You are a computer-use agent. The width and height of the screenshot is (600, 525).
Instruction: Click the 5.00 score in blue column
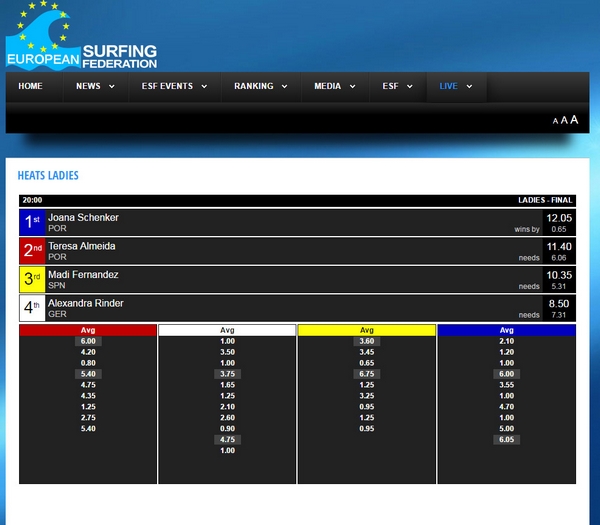coord(507,429)
